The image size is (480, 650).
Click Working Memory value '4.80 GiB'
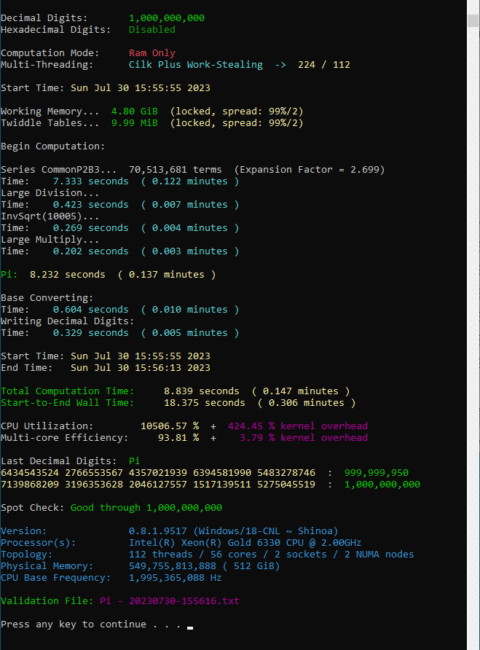click(x=134, y=112)
